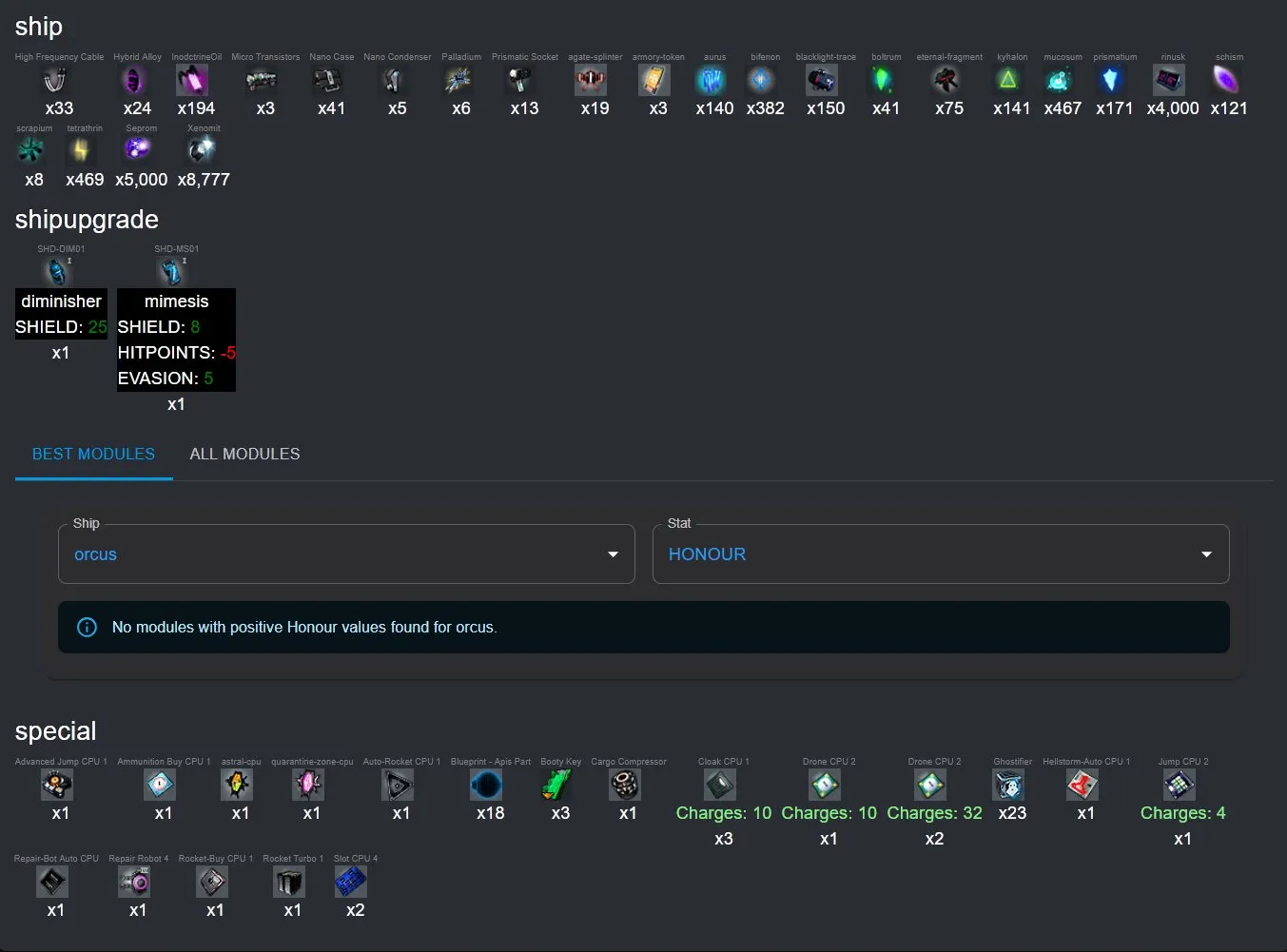Click the IndoctrineOil item icon

point(193,81)
